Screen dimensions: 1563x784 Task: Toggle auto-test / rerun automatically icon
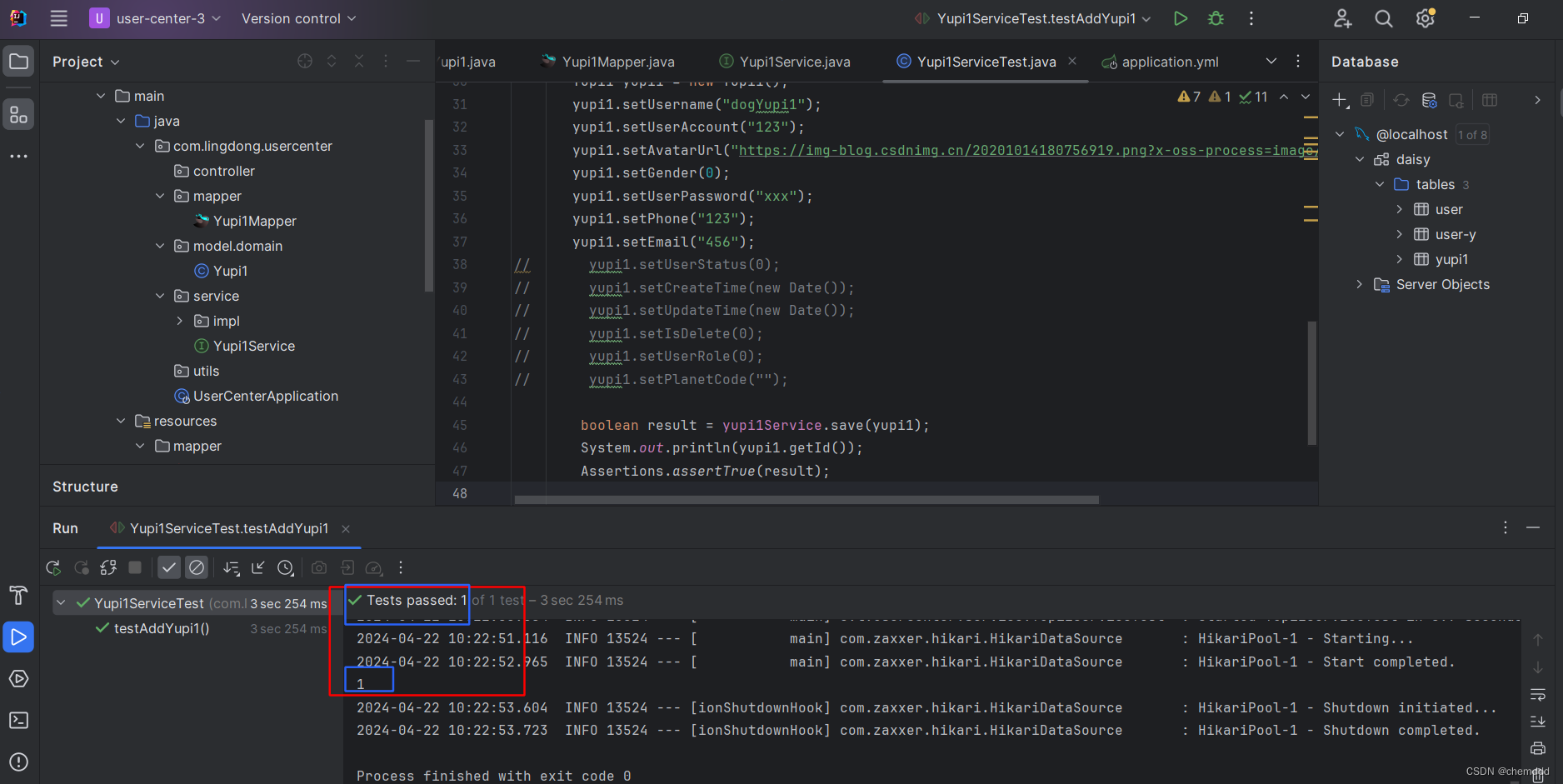point(108,567)
